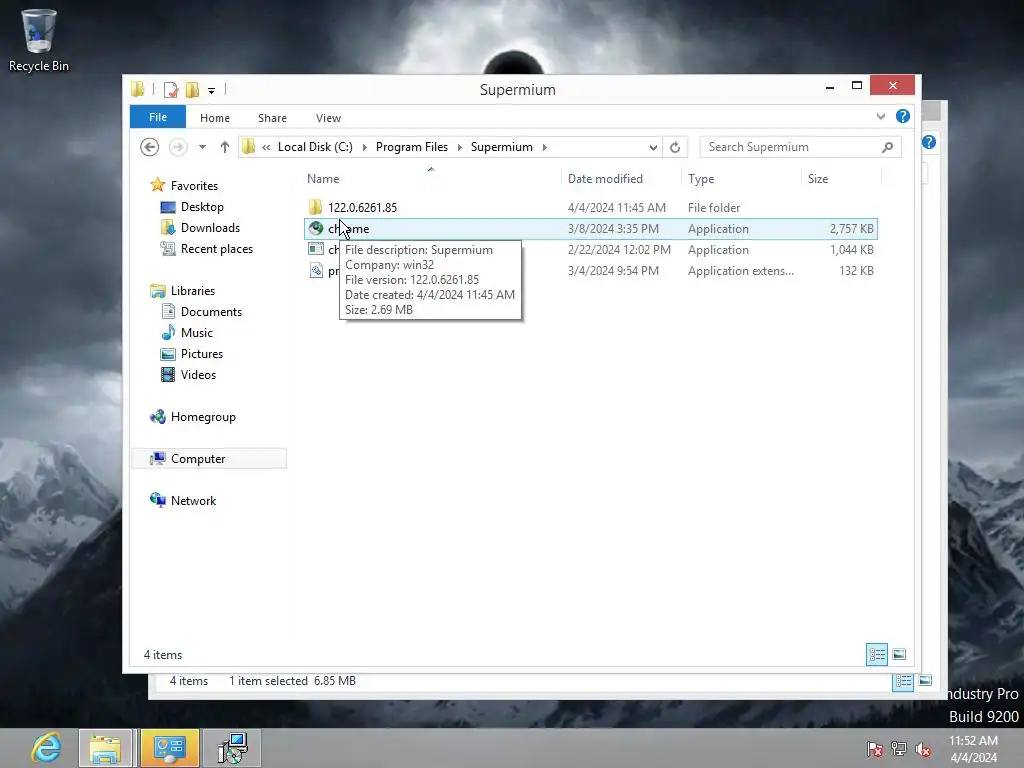Click the folder icon in the title bar
This screenshot has width=1024, height=768.
(x=137, y=89)
